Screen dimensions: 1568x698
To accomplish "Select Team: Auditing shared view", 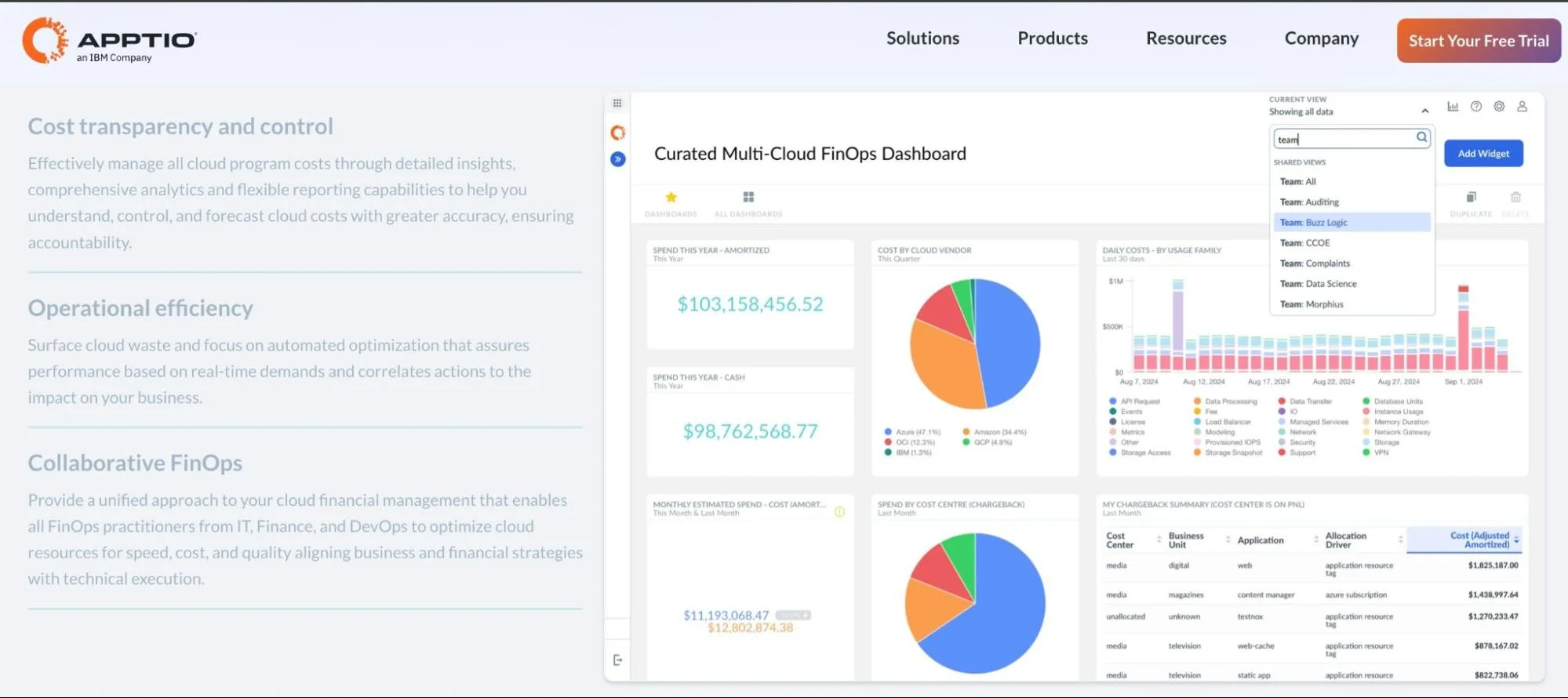I will (1352, 202).
